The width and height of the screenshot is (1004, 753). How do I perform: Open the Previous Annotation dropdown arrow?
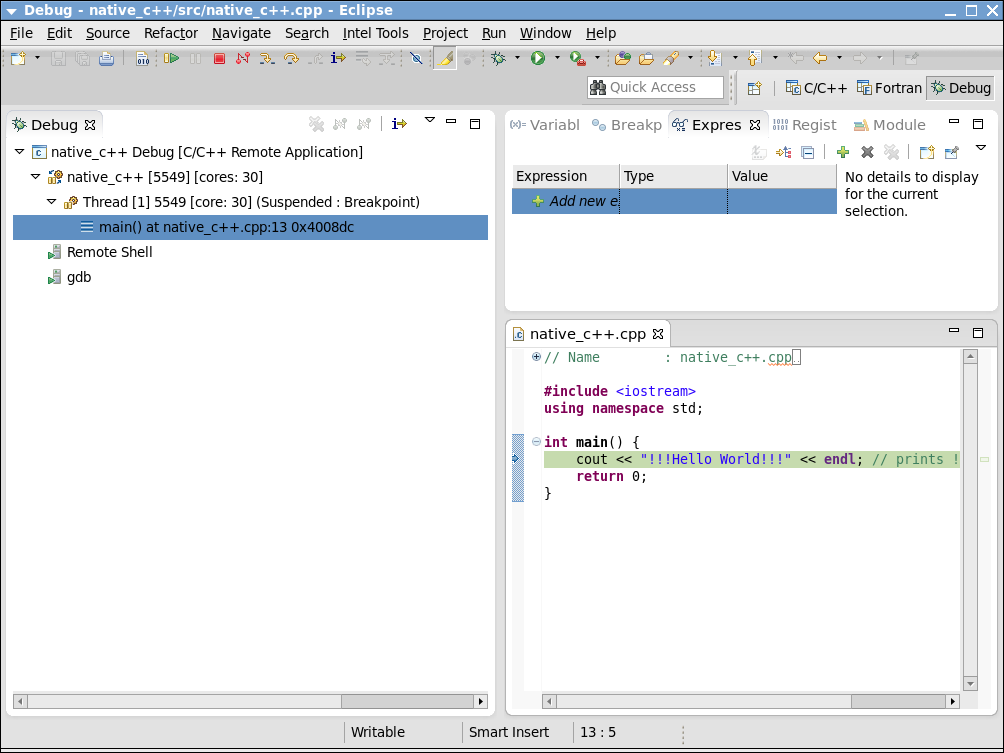(x=775, y=58)
